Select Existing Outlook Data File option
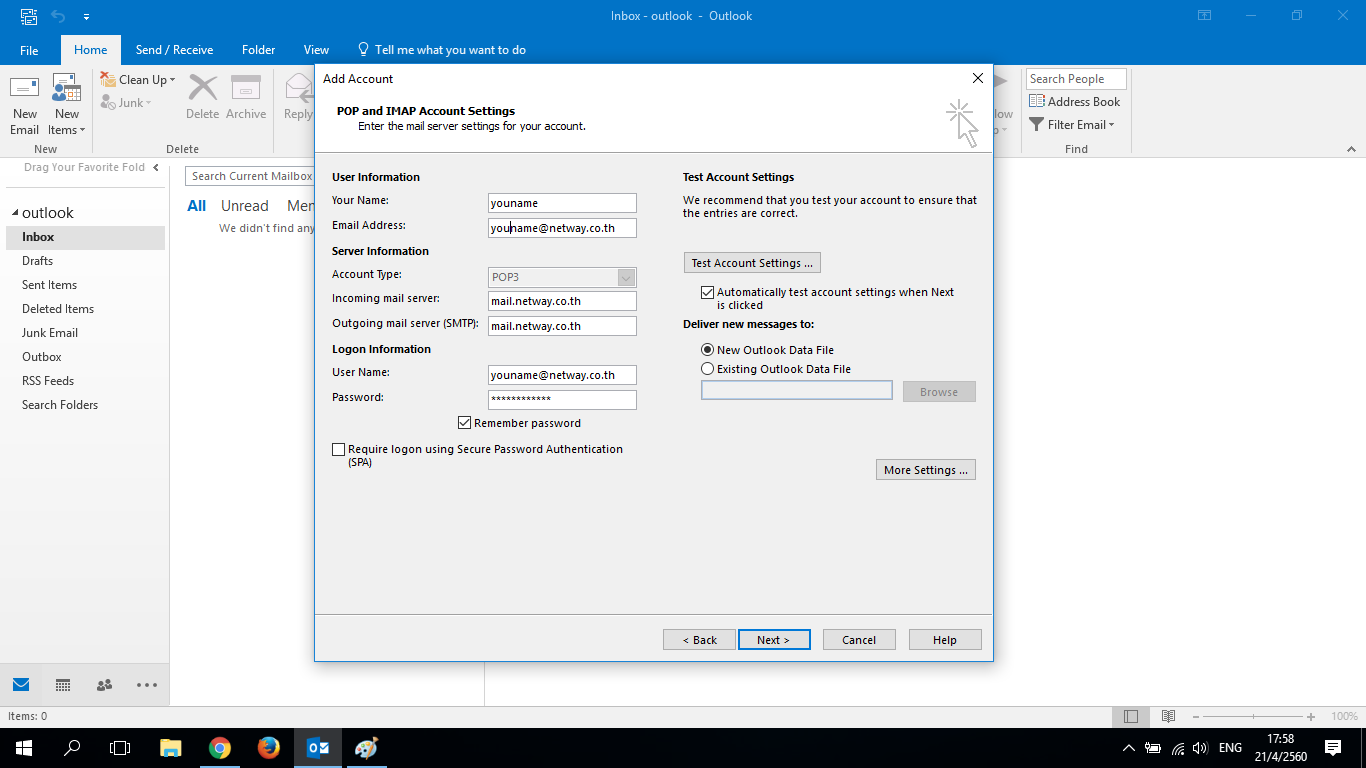The image size is (1366, 768). [708, 369]
